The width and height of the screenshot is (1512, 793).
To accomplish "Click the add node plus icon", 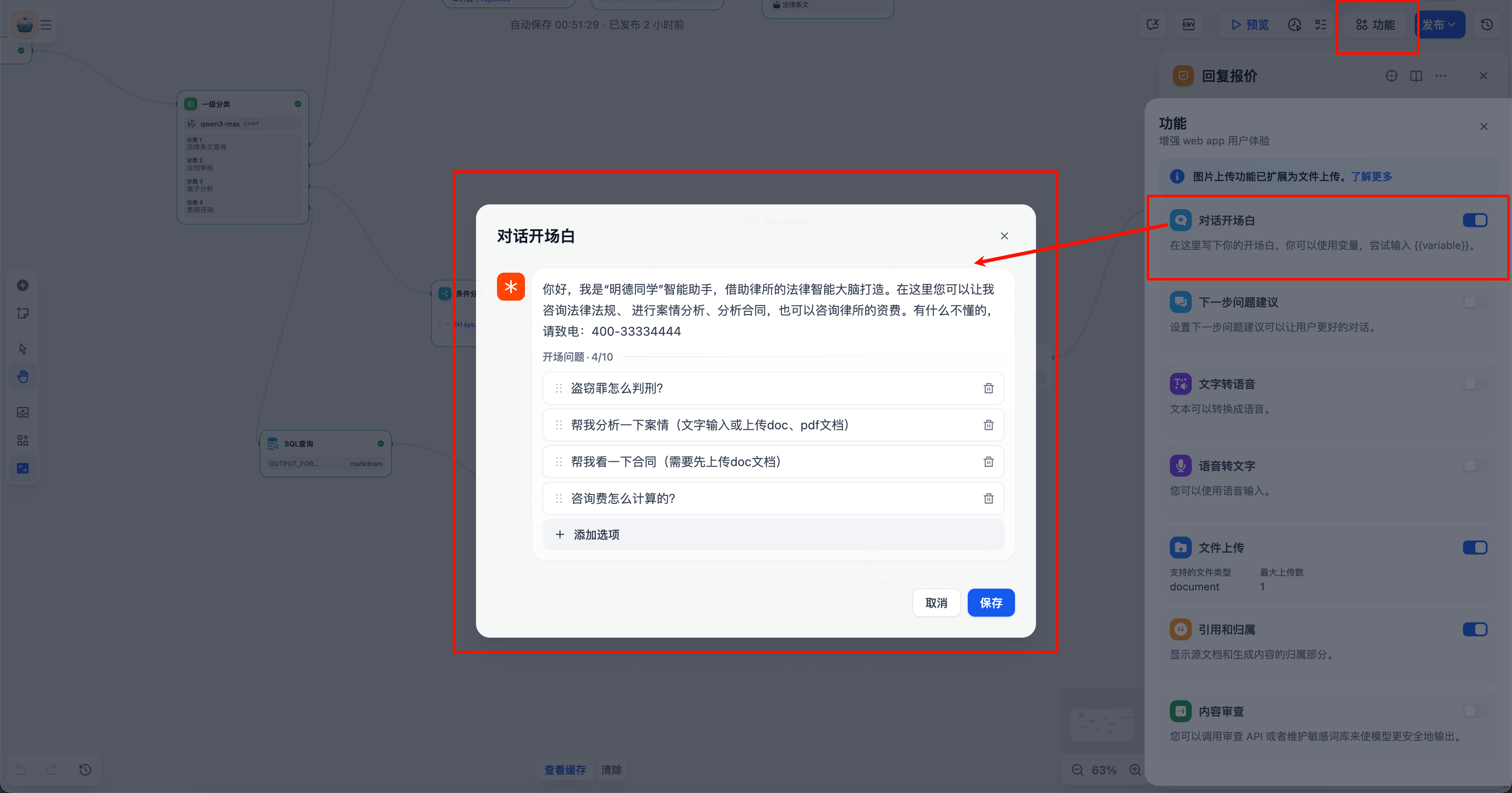I will point(23,285).
